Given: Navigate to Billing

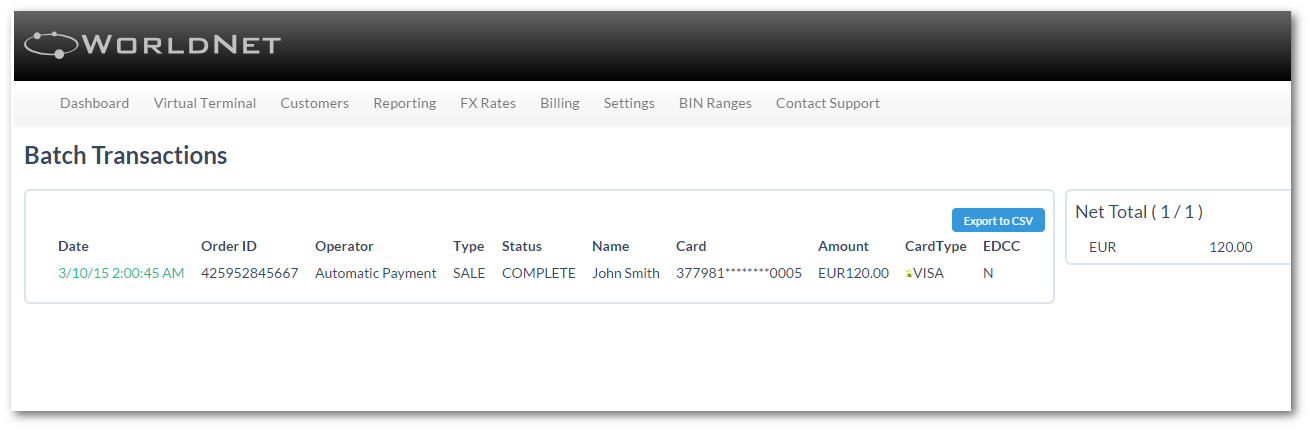Looking at the screenshot, I should tap(559, 103).
